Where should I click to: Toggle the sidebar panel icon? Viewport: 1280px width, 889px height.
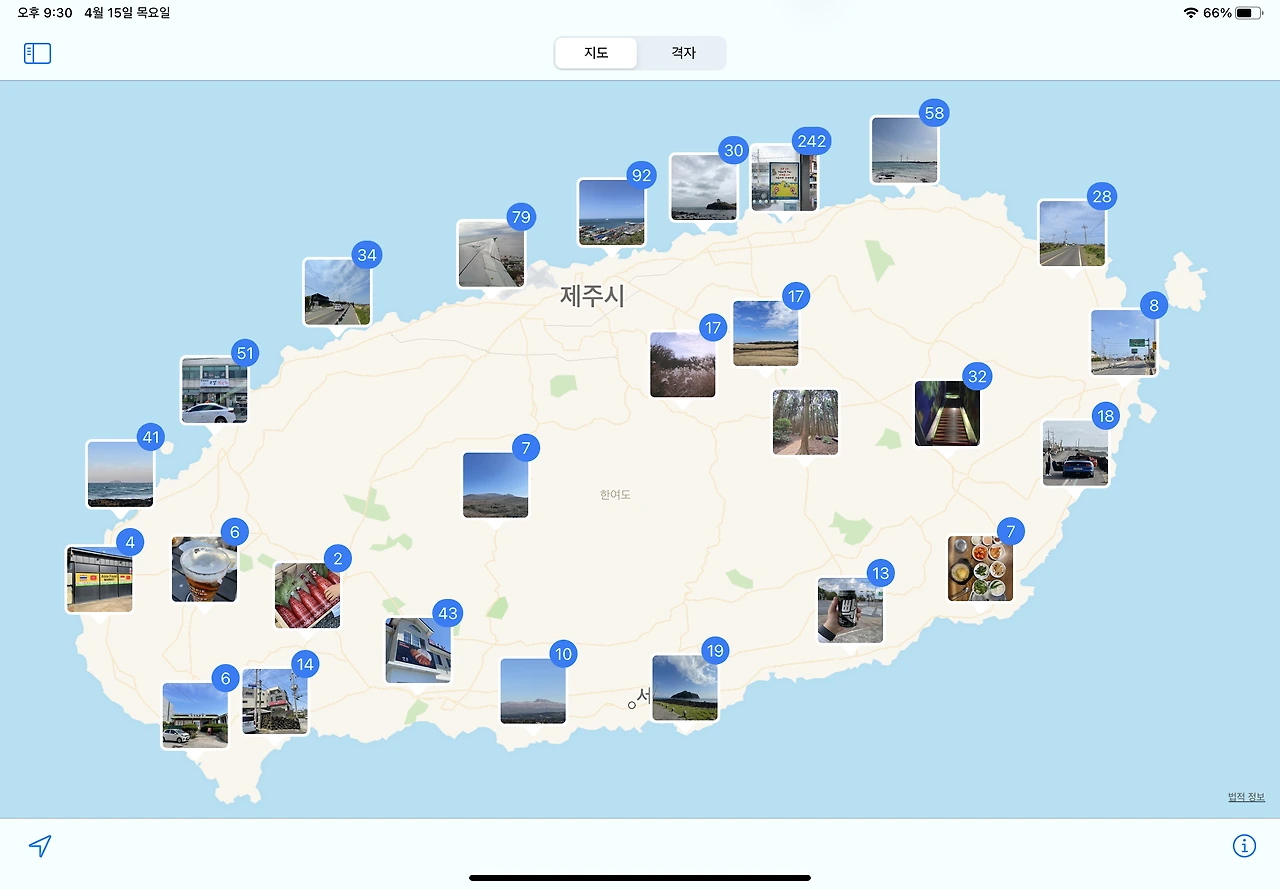tap(37, 53)
